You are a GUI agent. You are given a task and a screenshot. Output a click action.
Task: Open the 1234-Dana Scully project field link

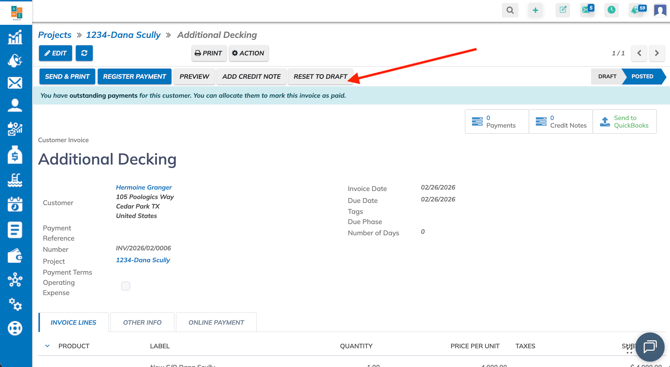coord(143,260)
